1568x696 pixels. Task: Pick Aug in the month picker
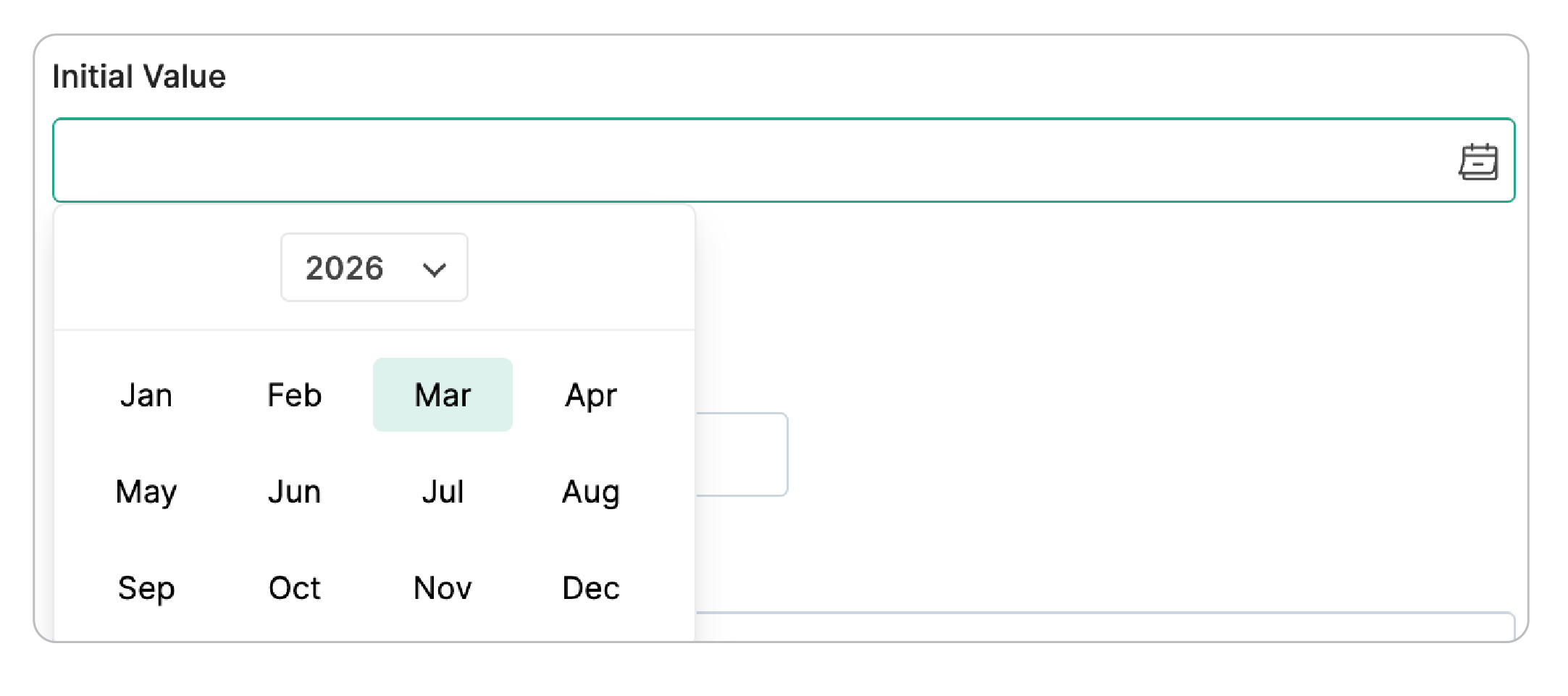click(591, 492)
